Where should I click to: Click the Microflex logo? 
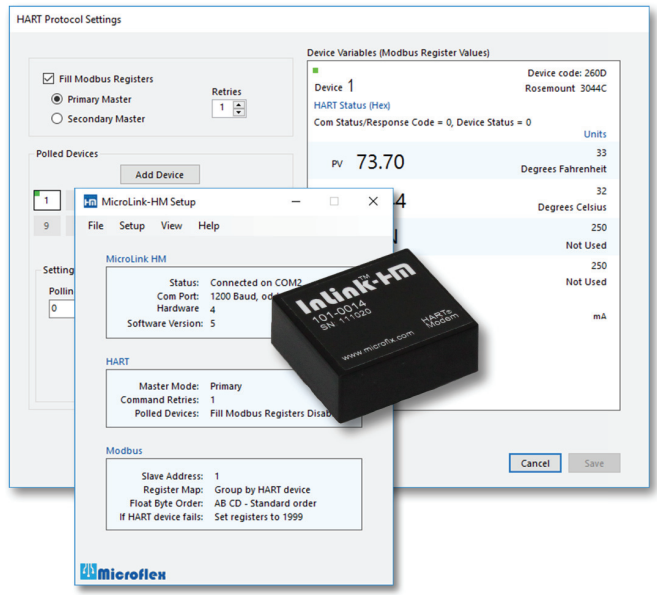click(123, 572)
